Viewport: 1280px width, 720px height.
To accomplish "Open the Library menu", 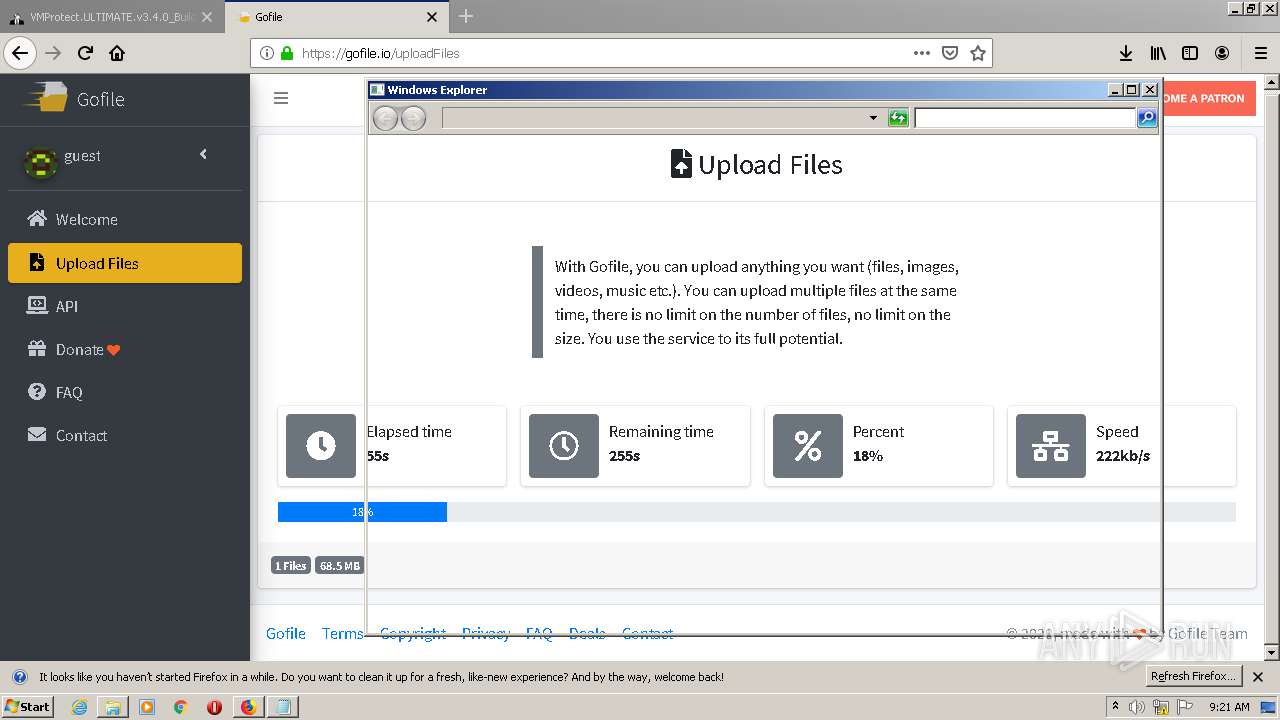I will pyautogui.click(x=1158, y=53).
